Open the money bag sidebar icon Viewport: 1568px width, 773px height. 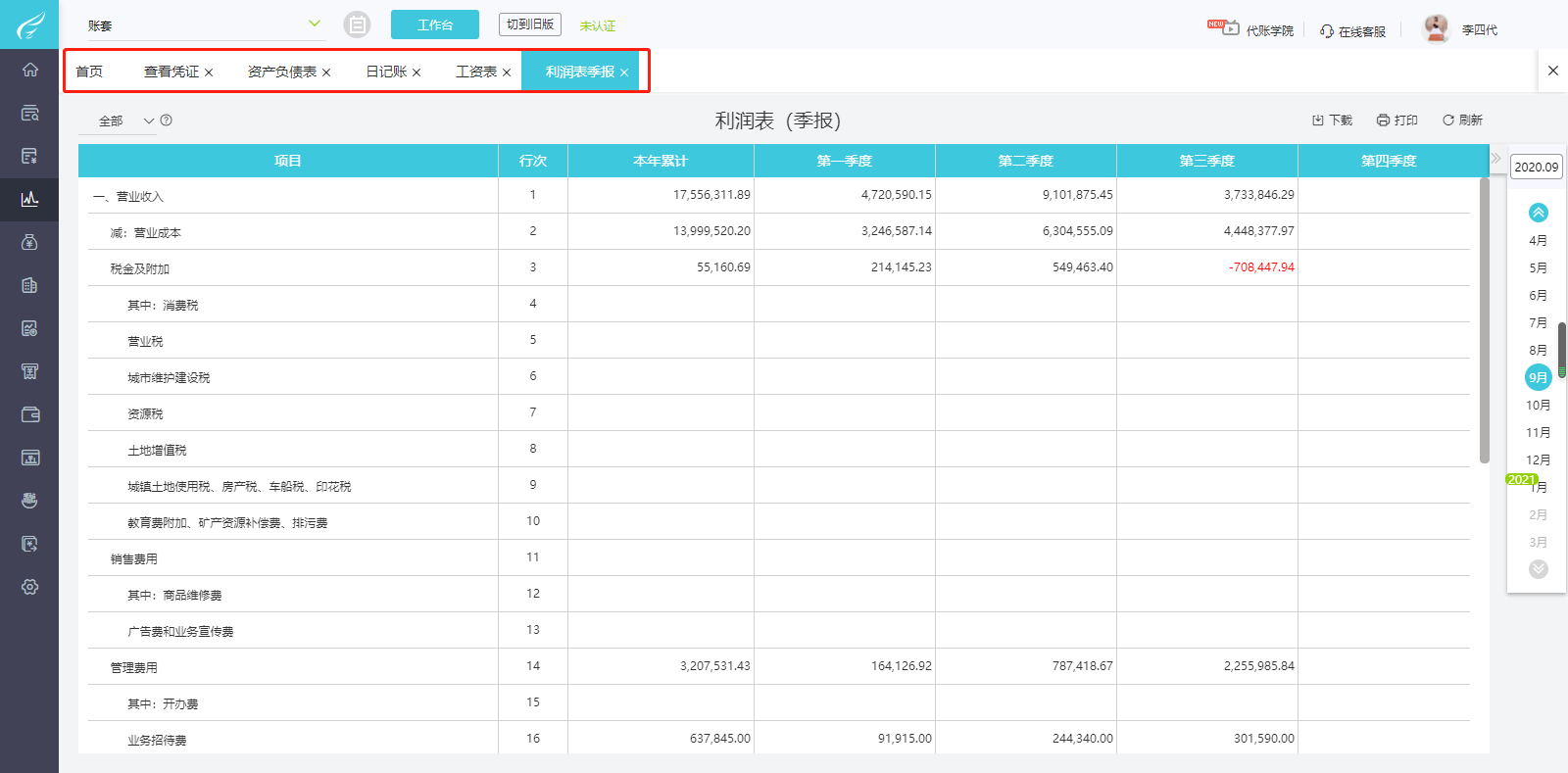pos(29,242)
